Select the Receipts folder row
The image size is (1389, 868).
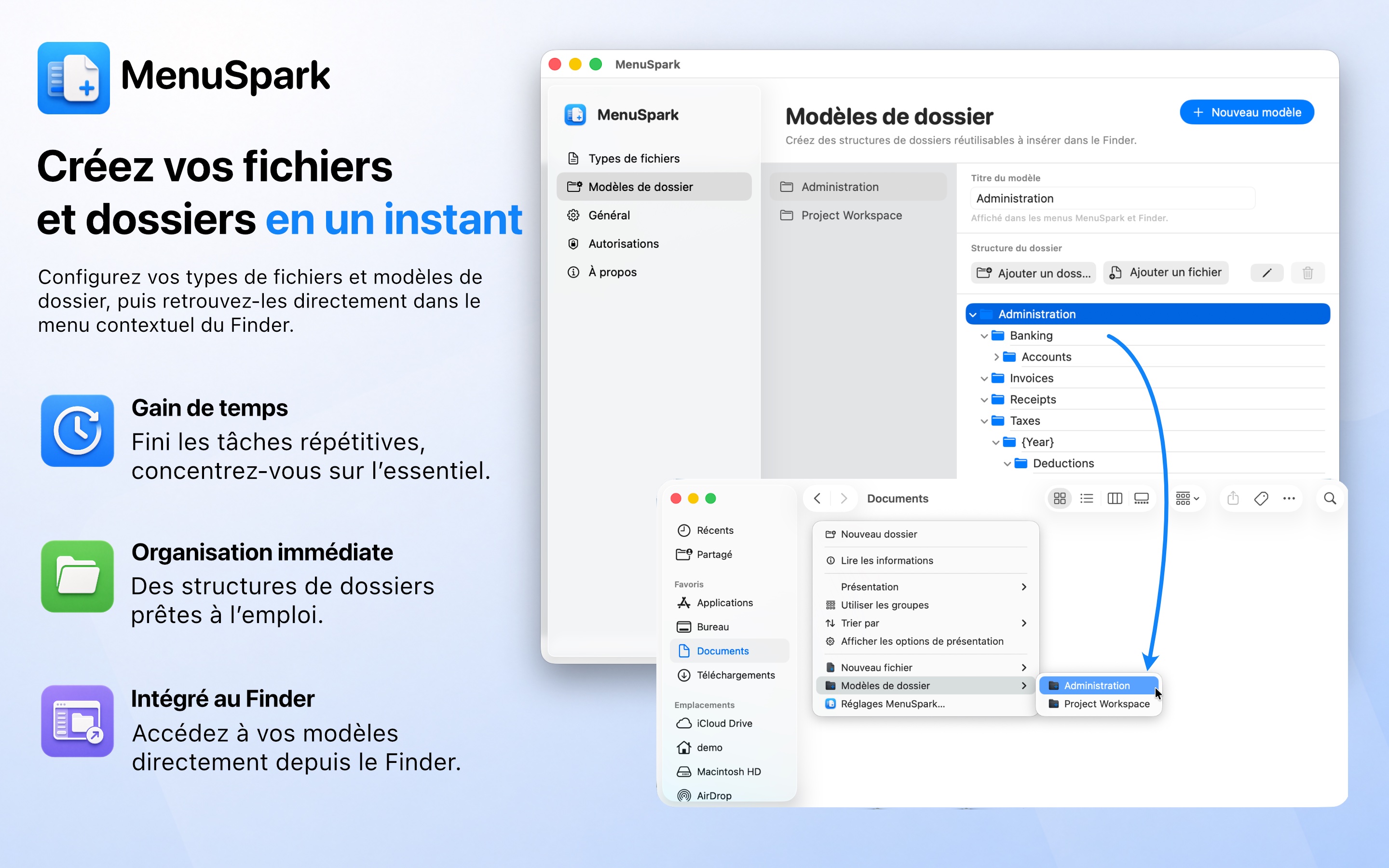coord(1148,400)
